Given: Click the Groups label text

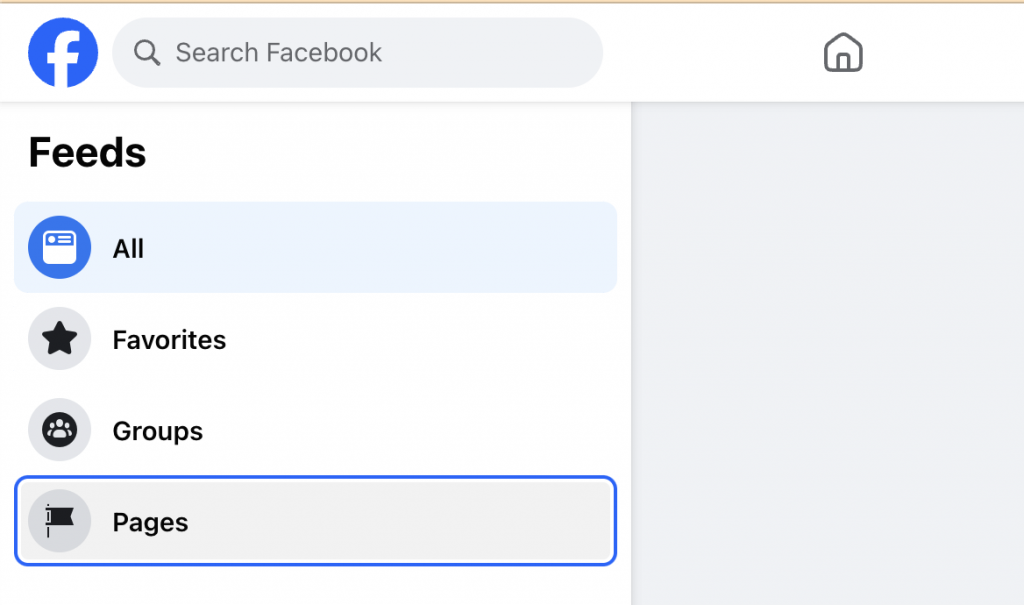Looking at the screenshot, I should coord(157,430).
